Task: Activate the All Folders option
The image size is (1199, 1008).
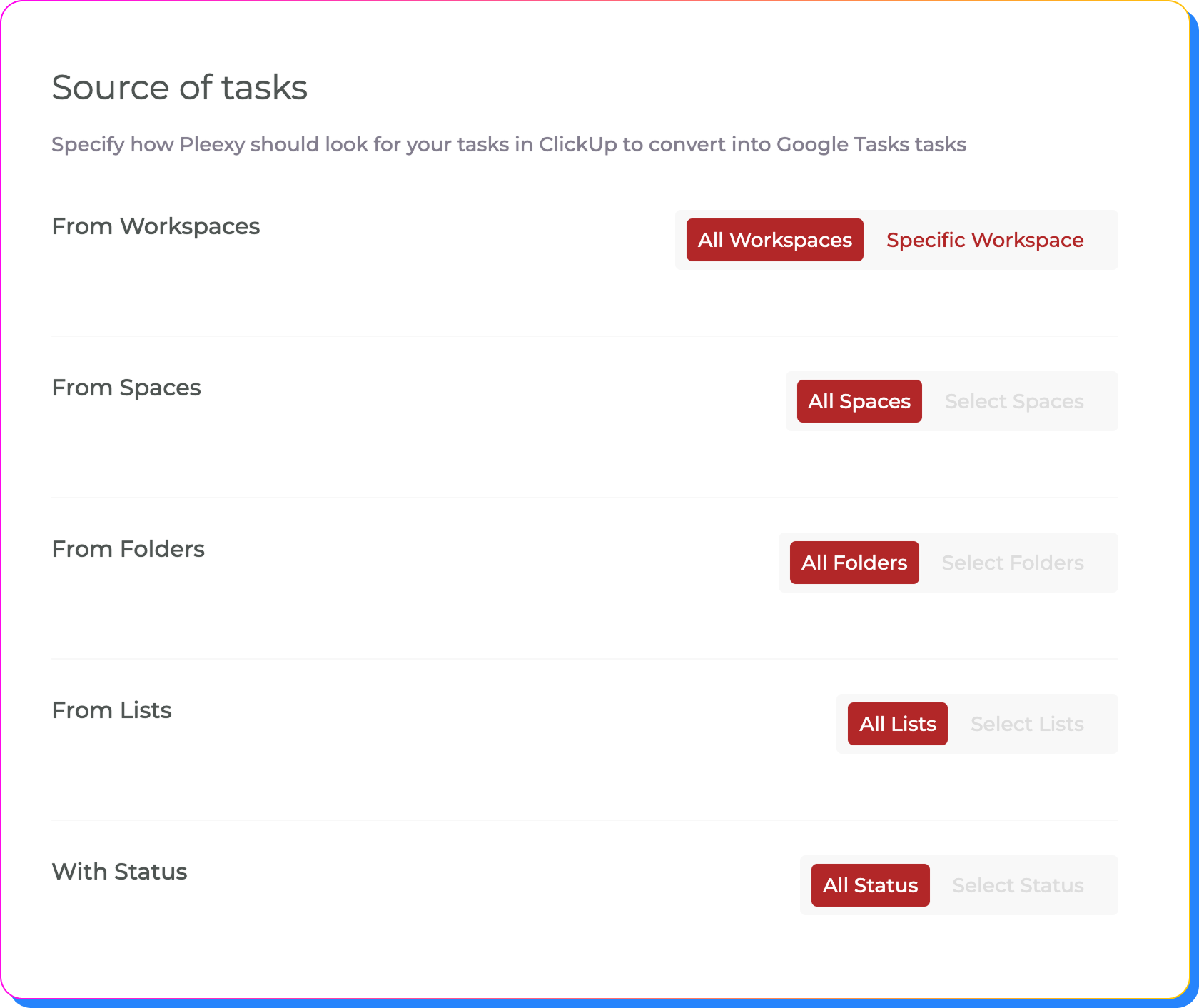Action: point(854,563)
